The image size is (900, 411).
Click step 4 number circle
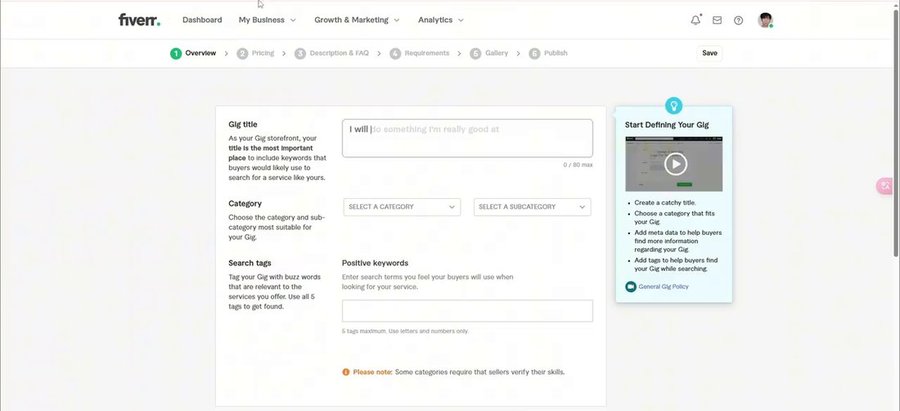395,53
